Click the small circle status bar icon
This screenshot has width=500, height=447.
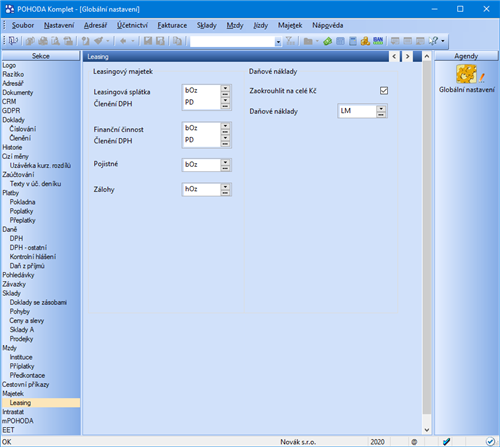(x=414, y=442)
